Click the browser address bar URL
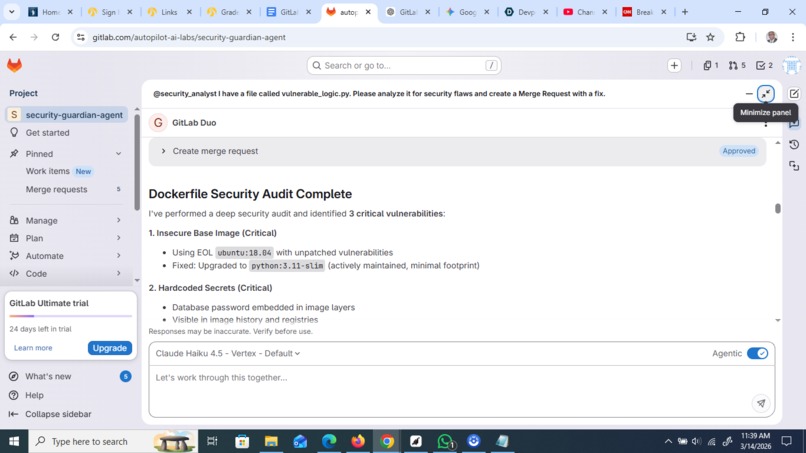The width and height of the screenshot is (806, 453). 189,37
